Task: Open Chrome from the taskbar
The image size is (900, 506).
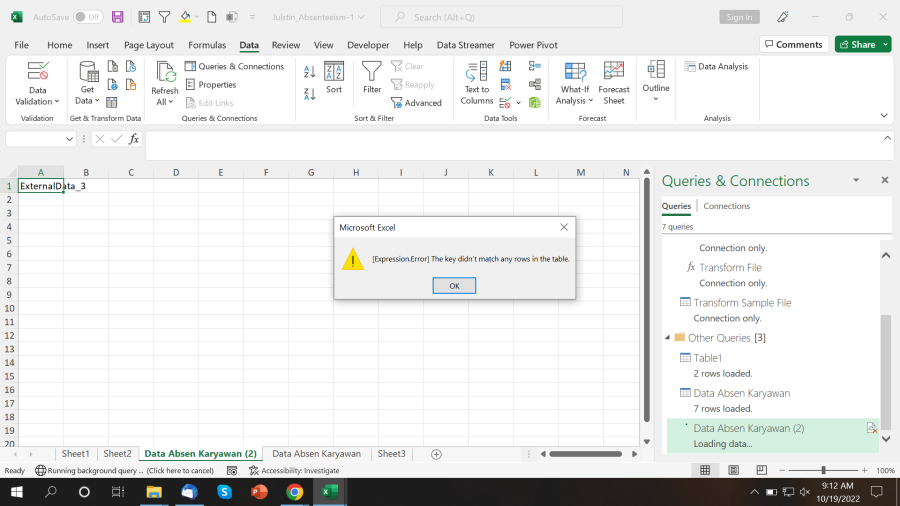Action: coord(294,492)
